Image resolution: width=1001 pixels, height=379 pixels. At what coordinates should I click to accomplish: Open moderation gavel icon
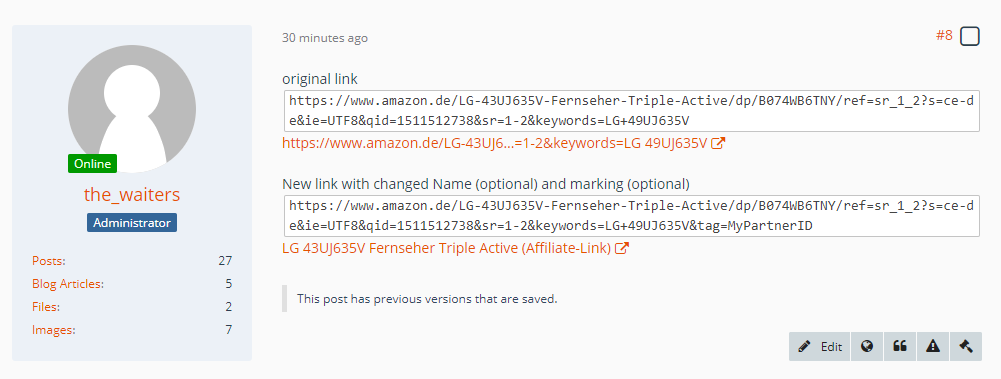point(965,346)
